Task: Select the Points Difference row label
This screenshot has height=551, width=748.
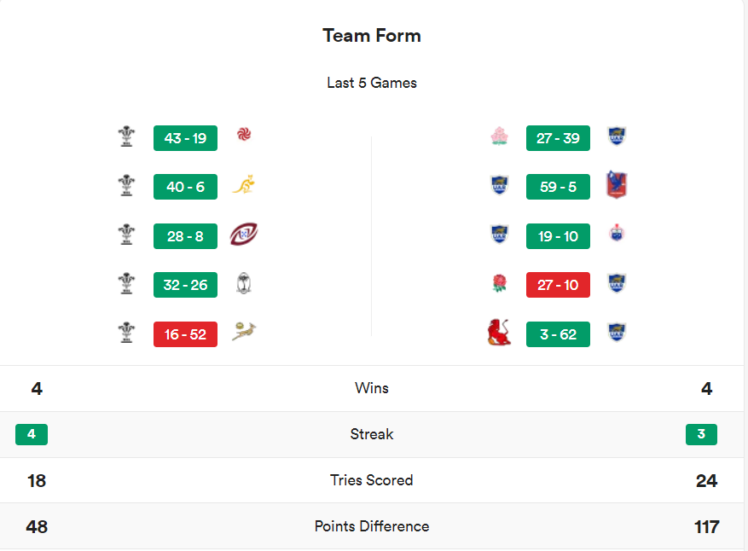Action: (372, 526)
